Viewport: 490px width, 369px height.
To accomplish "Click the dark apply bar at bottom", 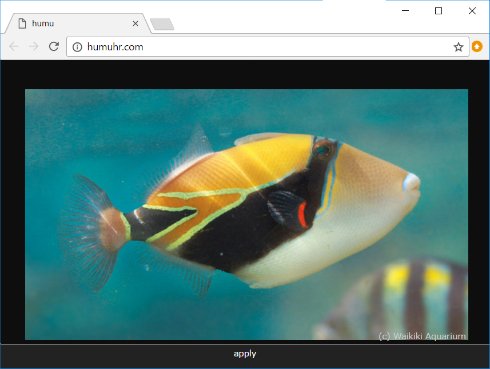I will tap(245, 355).
